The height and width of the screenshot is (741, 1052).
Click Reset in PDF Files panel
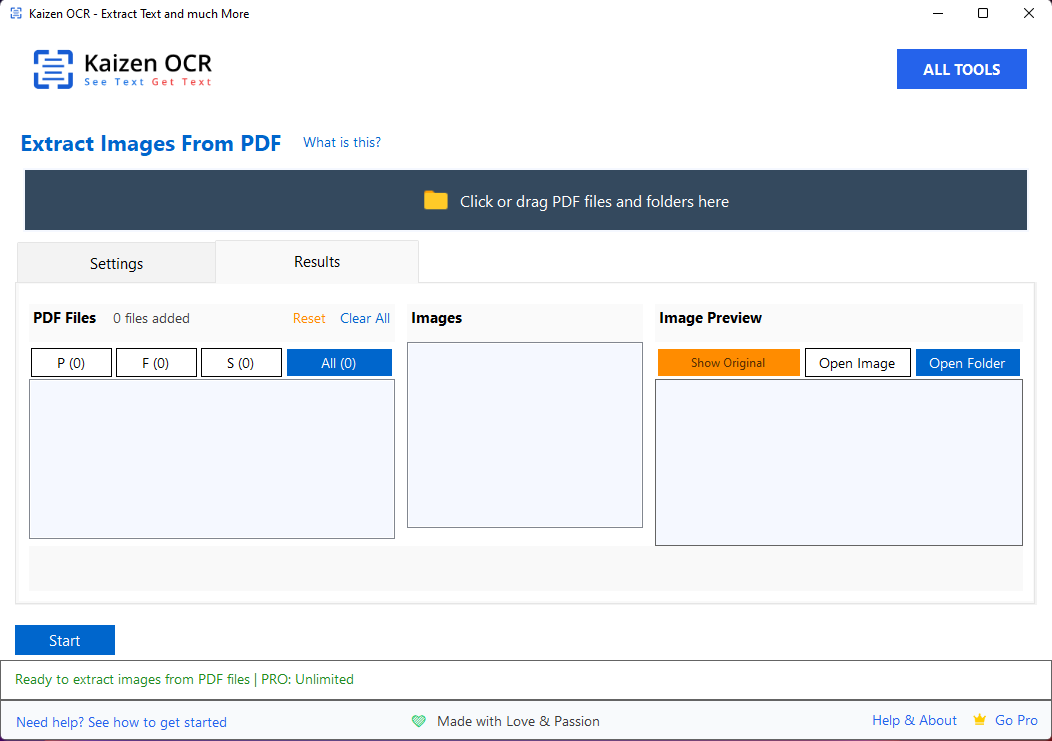pyautogui.click(x=309, y=318)
